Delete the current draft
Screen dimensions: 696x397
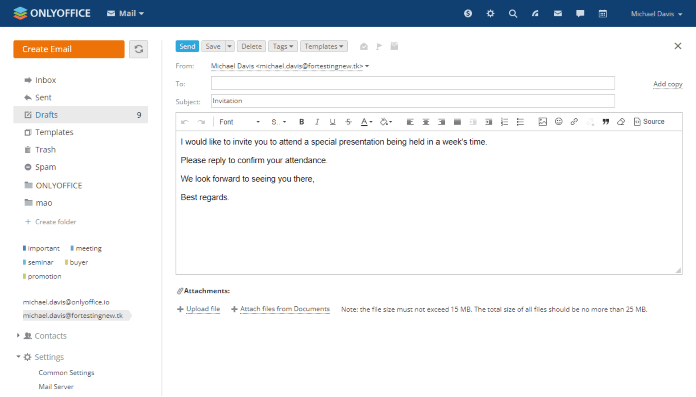click(x=251, y=46)
